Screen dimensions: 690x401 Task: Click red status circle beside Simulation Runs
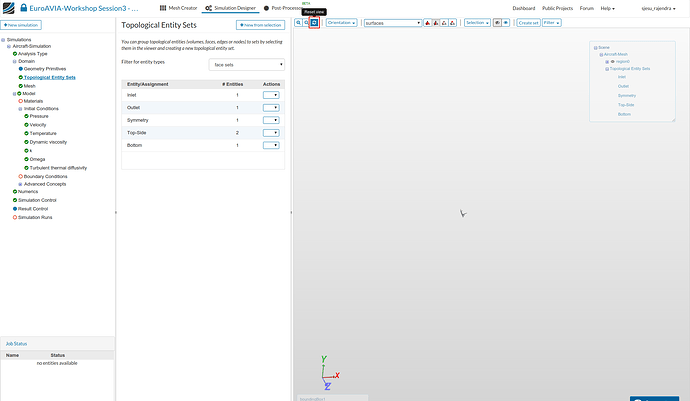coord(15,217)
